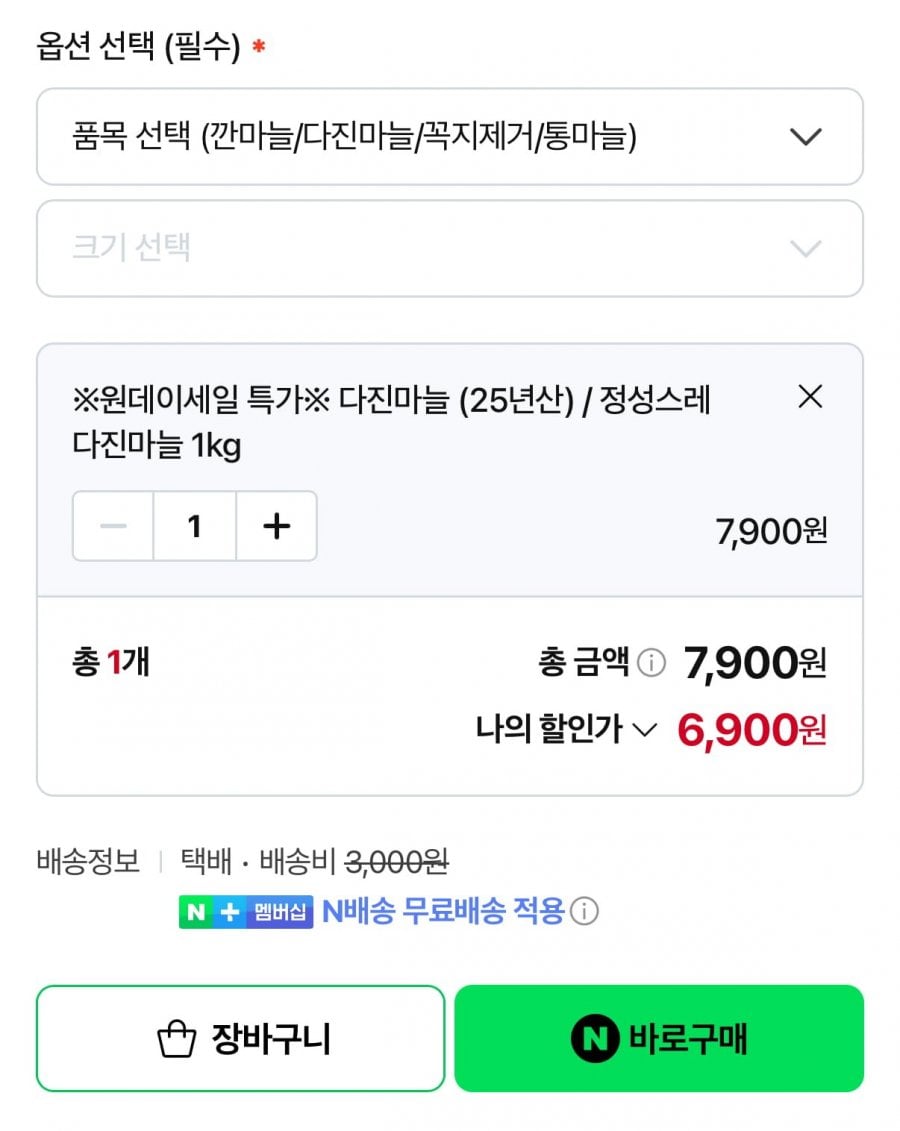Remove the selected 다진마늘 1kg option
Image resolution: width=900 pixels, height=1131 pixels.
tap(810, 397)
